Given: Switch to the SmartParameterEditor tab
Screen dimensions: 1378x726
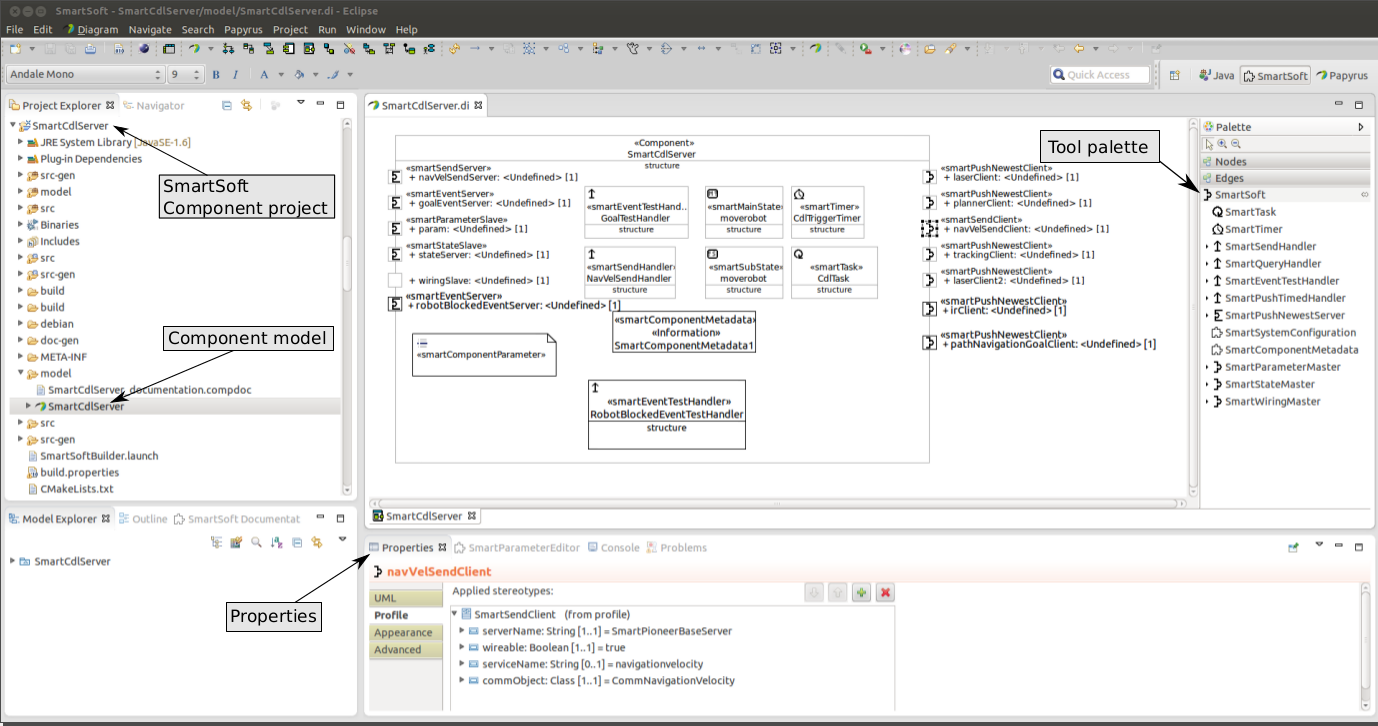Looking at the screenshot, I should [517, 548].
